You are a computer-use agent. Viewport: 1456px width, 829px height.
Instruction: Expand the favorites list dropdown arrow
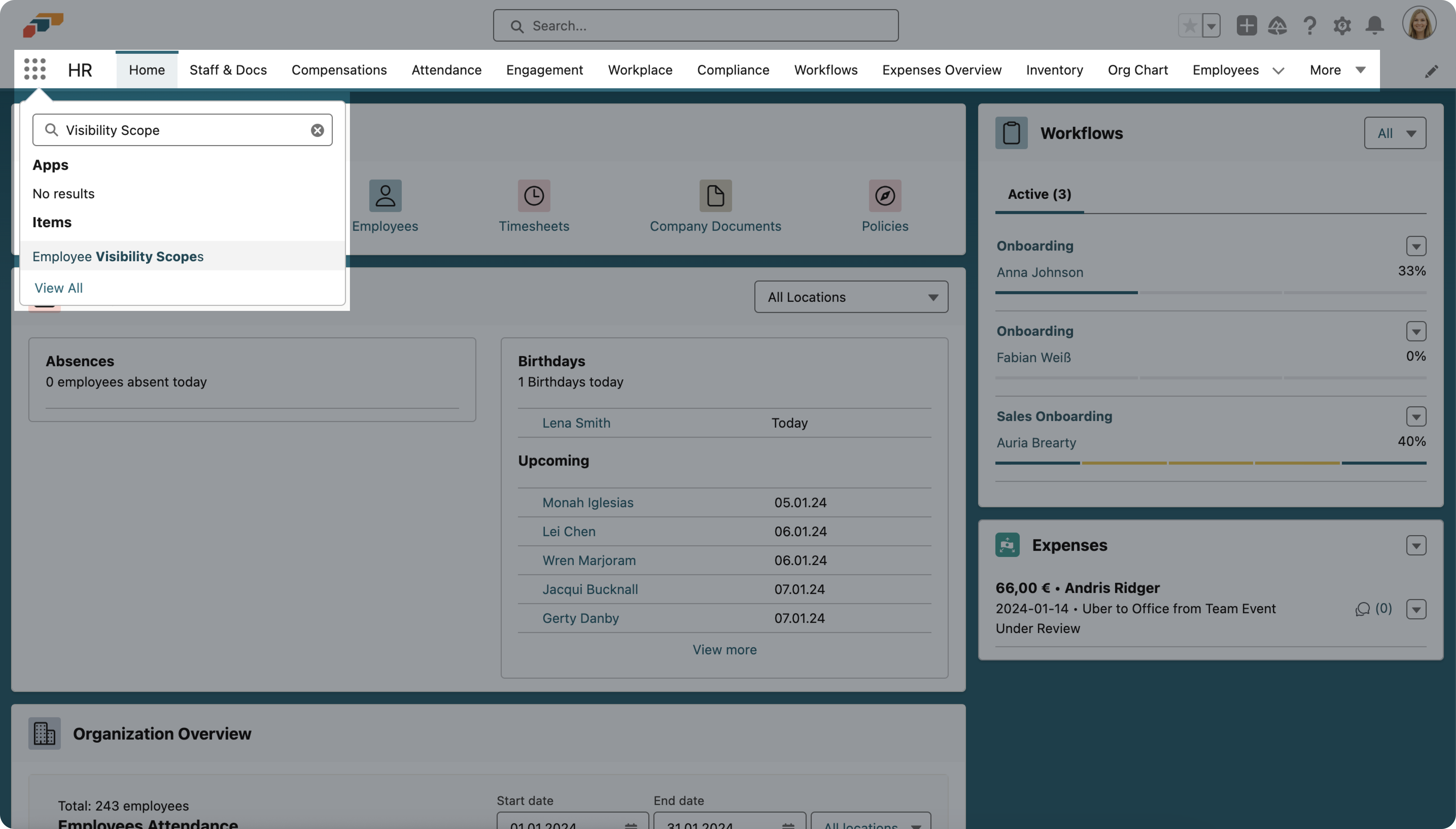(1211, 26)
